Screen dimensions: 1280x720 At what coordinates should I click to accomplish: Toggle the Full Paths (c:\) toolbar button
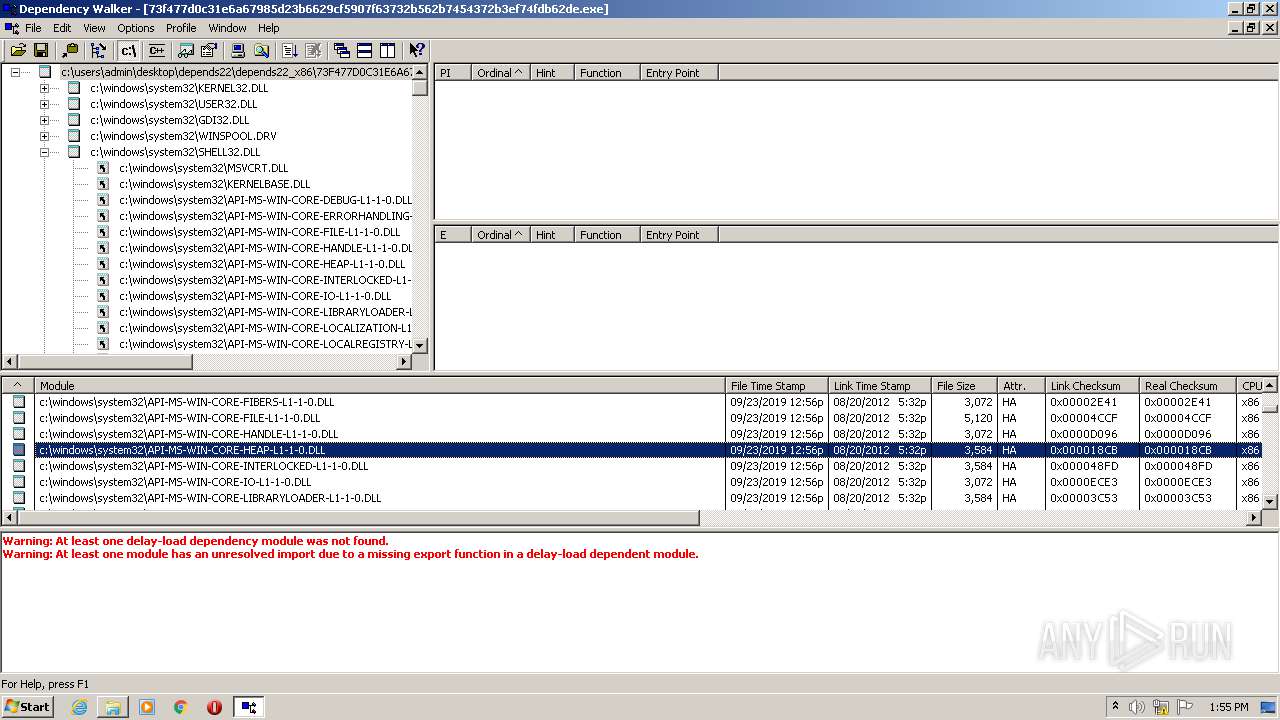128,50
